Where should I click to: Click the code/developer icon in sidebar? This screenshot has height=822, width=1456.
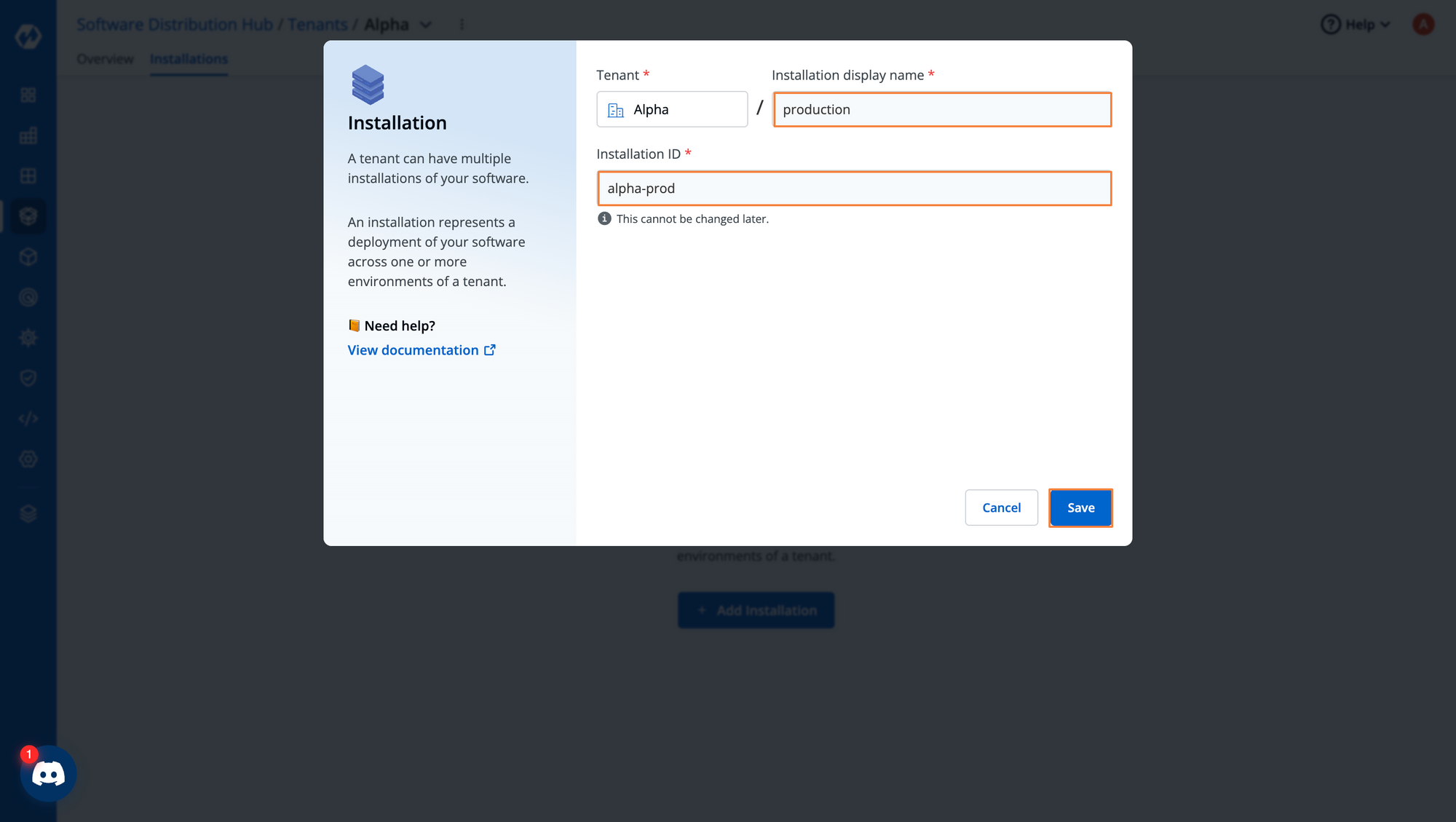28,418
